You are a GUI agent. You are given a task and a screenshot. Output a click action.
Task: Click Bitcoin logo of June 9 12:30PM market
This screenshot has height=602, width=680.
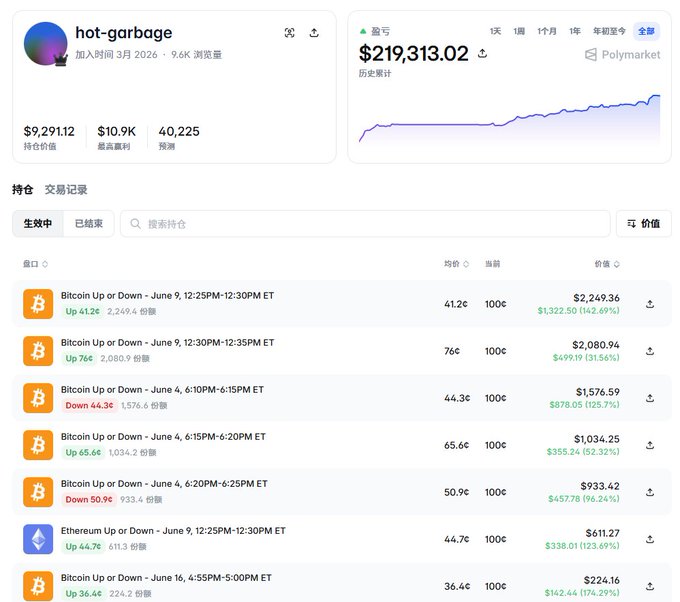point(38,351)
